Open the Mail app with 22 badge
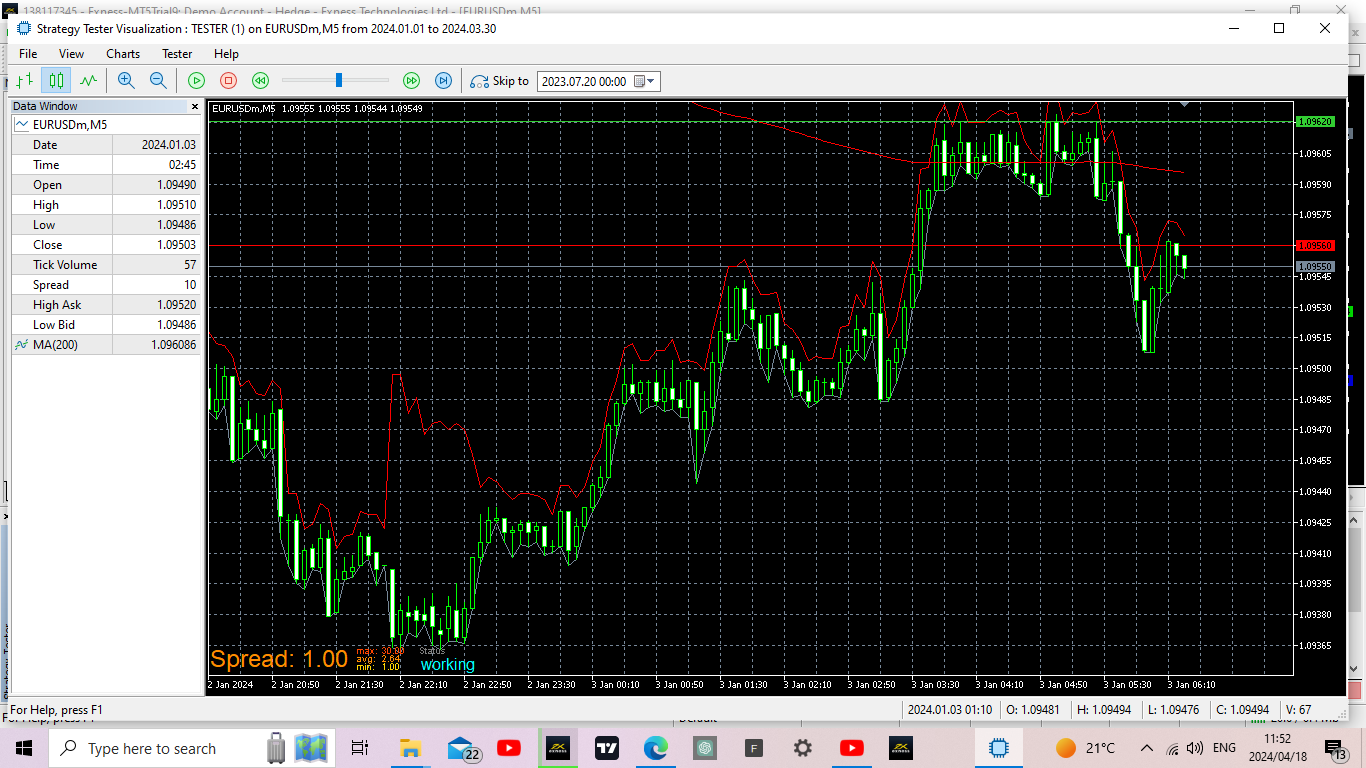The width and height of the screenshot is (1366, 768). (x=463, y=748)
